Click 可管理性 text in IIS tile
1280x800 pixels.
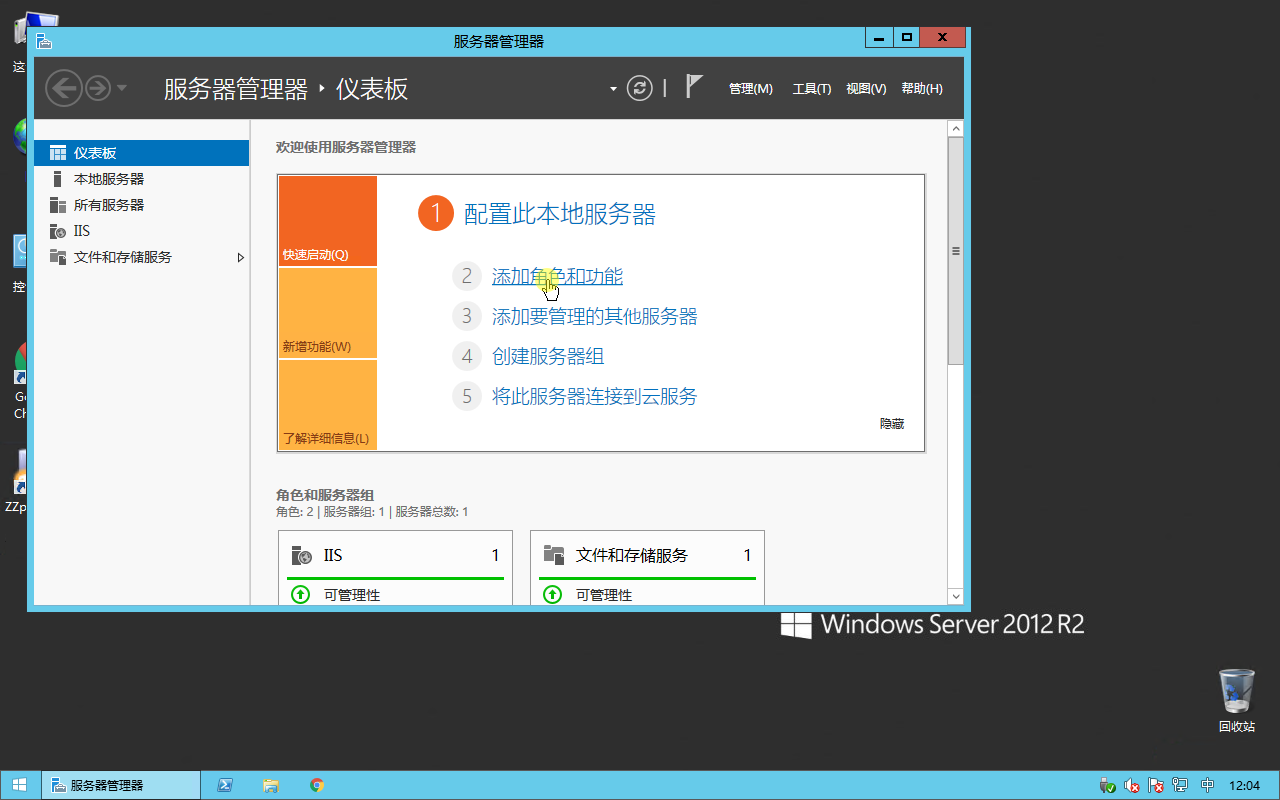pos(352,595)
